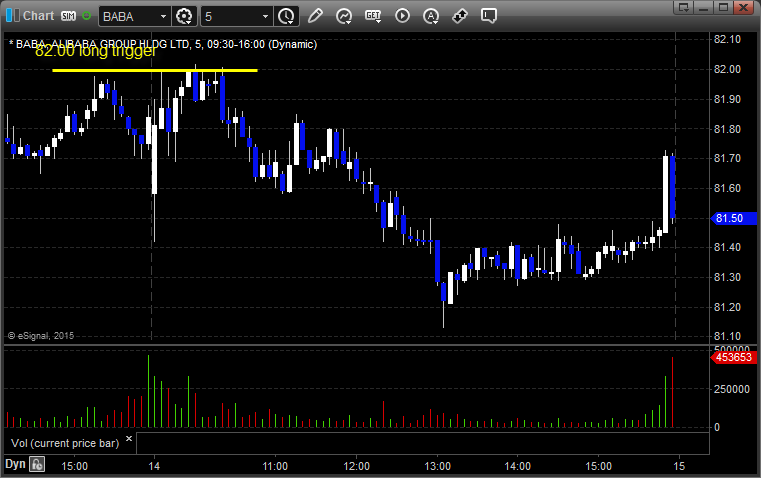Open the studies chart-line icon
The image size is (761, 478).
click(344, 16)
